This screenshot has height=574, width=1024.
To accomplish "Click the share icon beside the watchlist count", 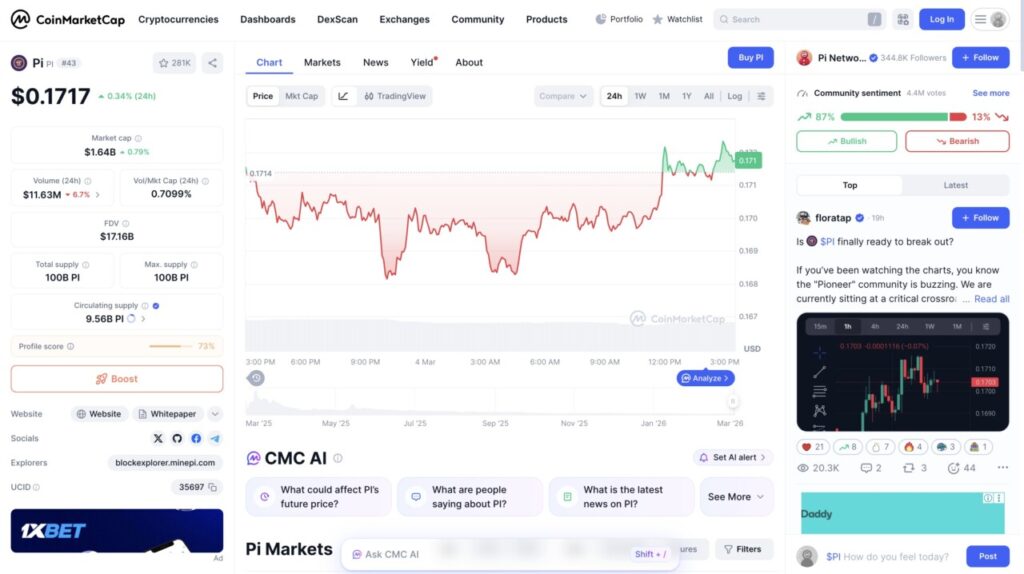I will click(212, 63).
